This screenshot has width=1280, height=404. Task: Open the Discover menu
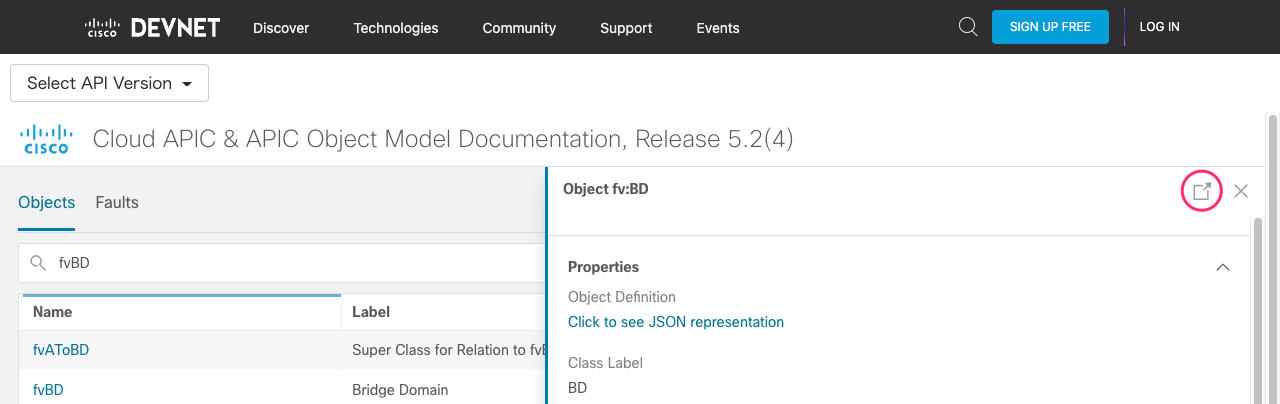point(281,28)
